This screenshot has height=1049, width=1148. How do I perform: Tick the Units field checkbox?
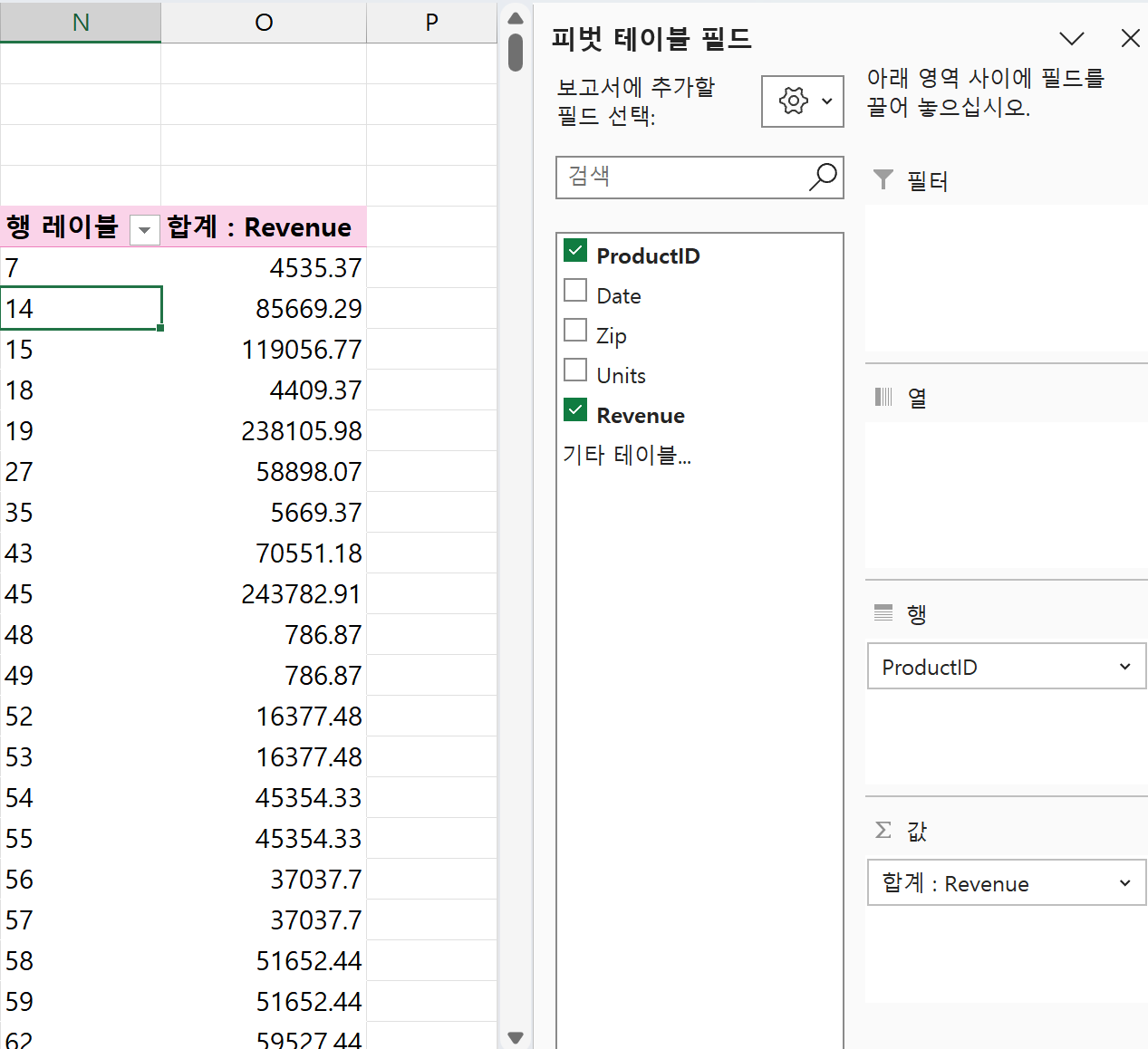coord(575,371)
